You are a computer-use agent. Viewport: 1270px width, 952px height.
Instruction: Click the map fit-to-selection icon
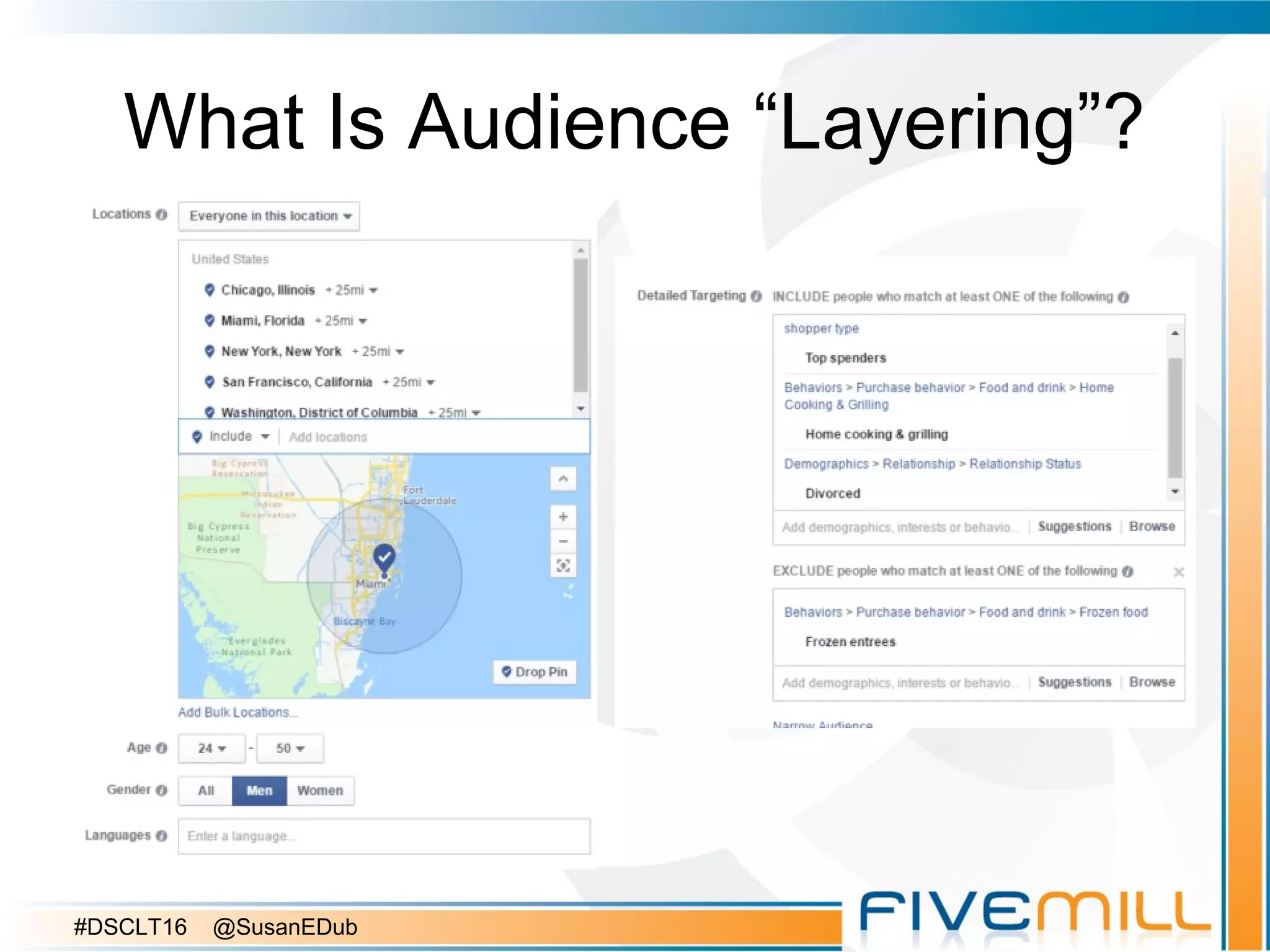tap(563, 566)
